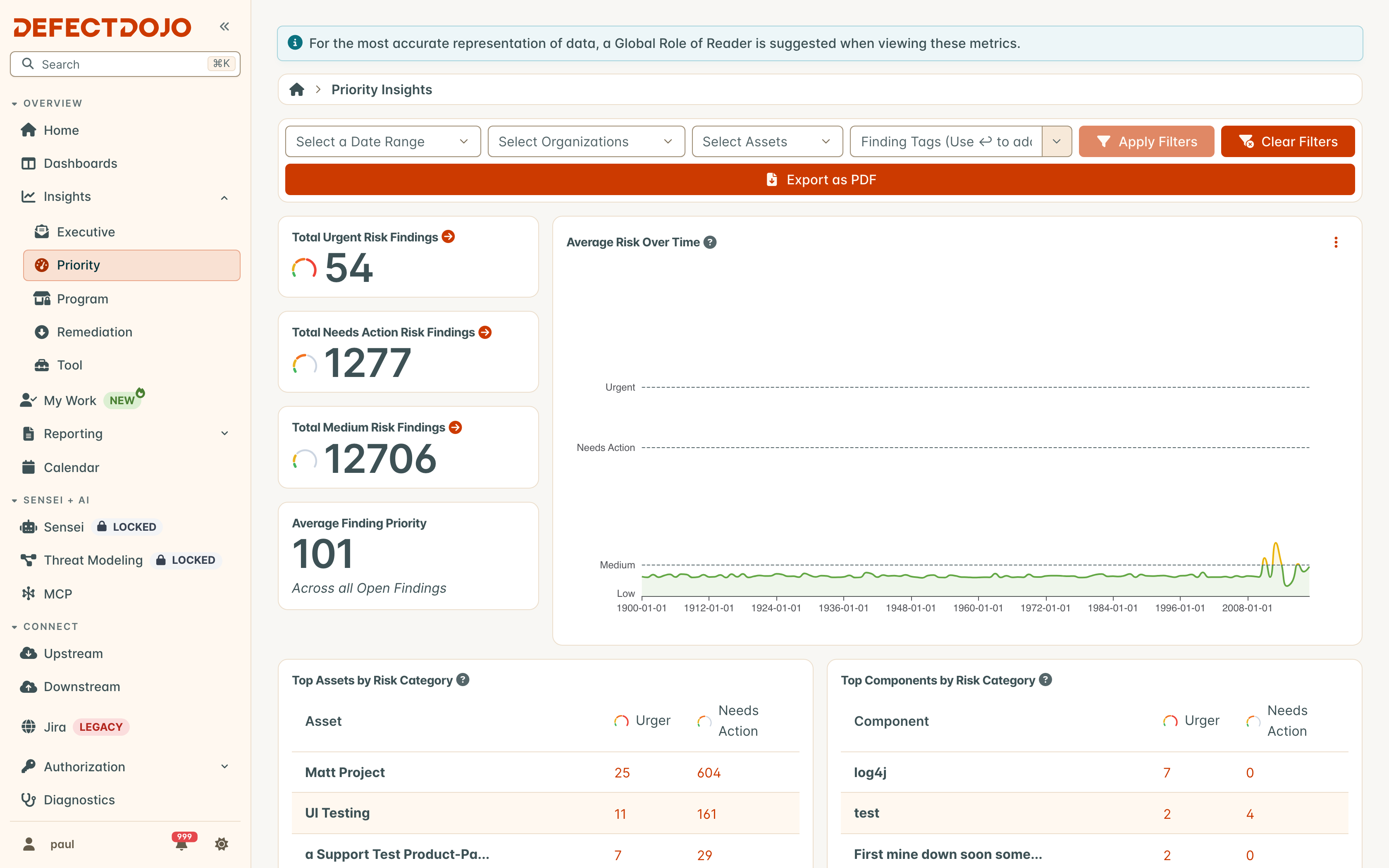Open Matt Project asset row
This screenshot has width=1389, height=868.
point(545,773)
